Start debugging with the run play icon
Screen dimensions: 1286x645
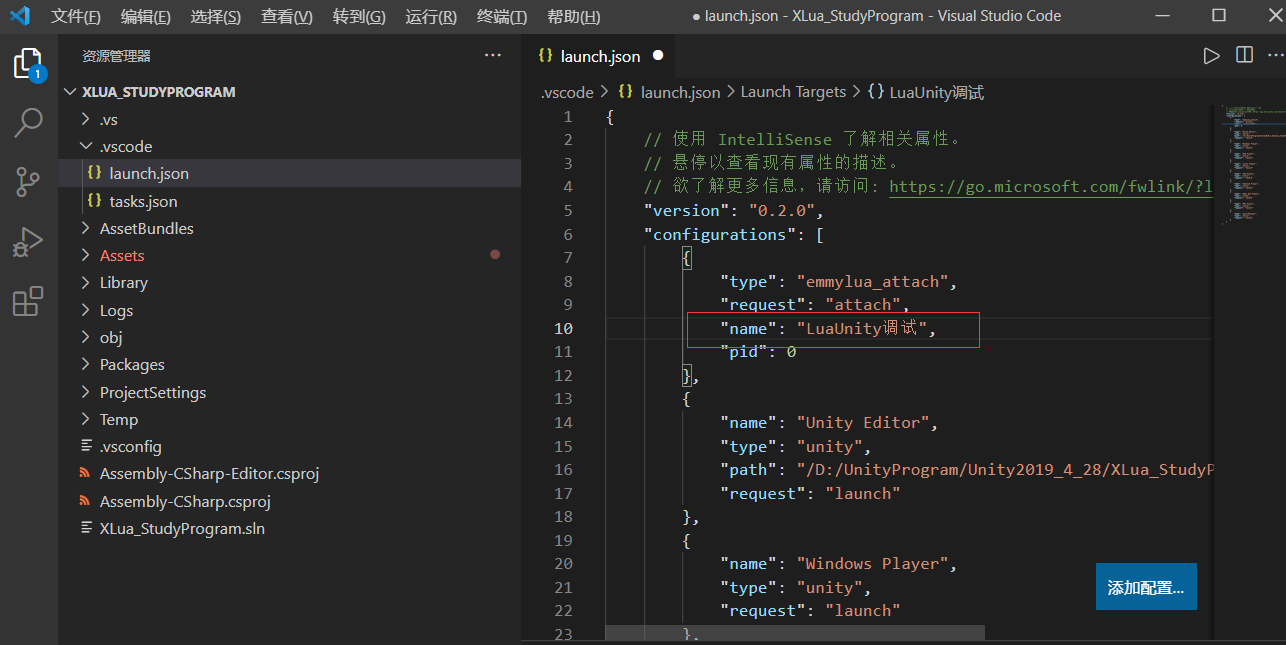1211,56
